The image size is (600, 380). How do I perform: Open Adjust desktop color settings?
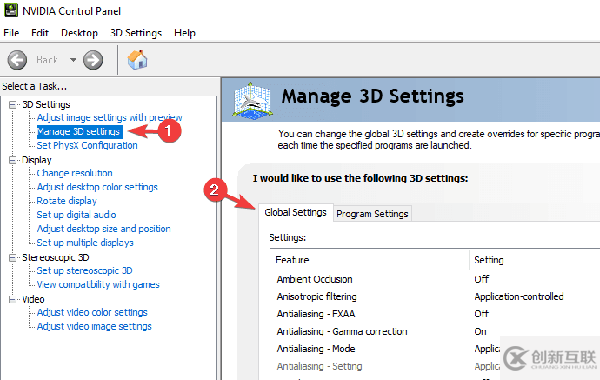point(97,187)
